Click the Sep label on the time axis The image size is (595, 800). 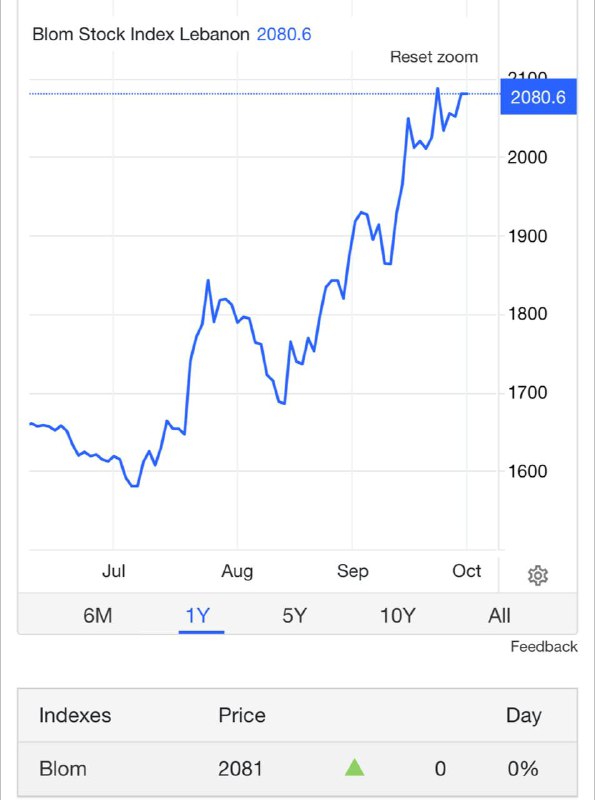coord(352,571)
